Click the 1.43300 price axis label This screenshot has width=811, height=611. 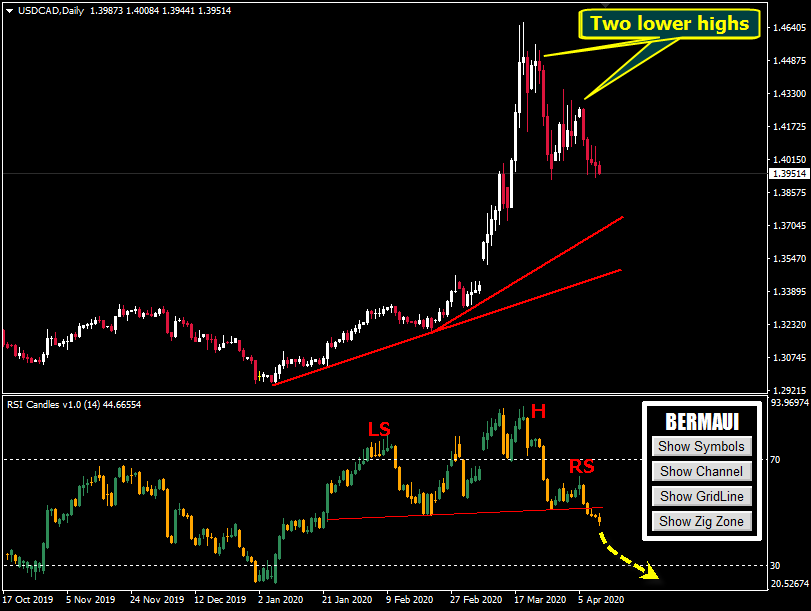click(x=789, y=94)
